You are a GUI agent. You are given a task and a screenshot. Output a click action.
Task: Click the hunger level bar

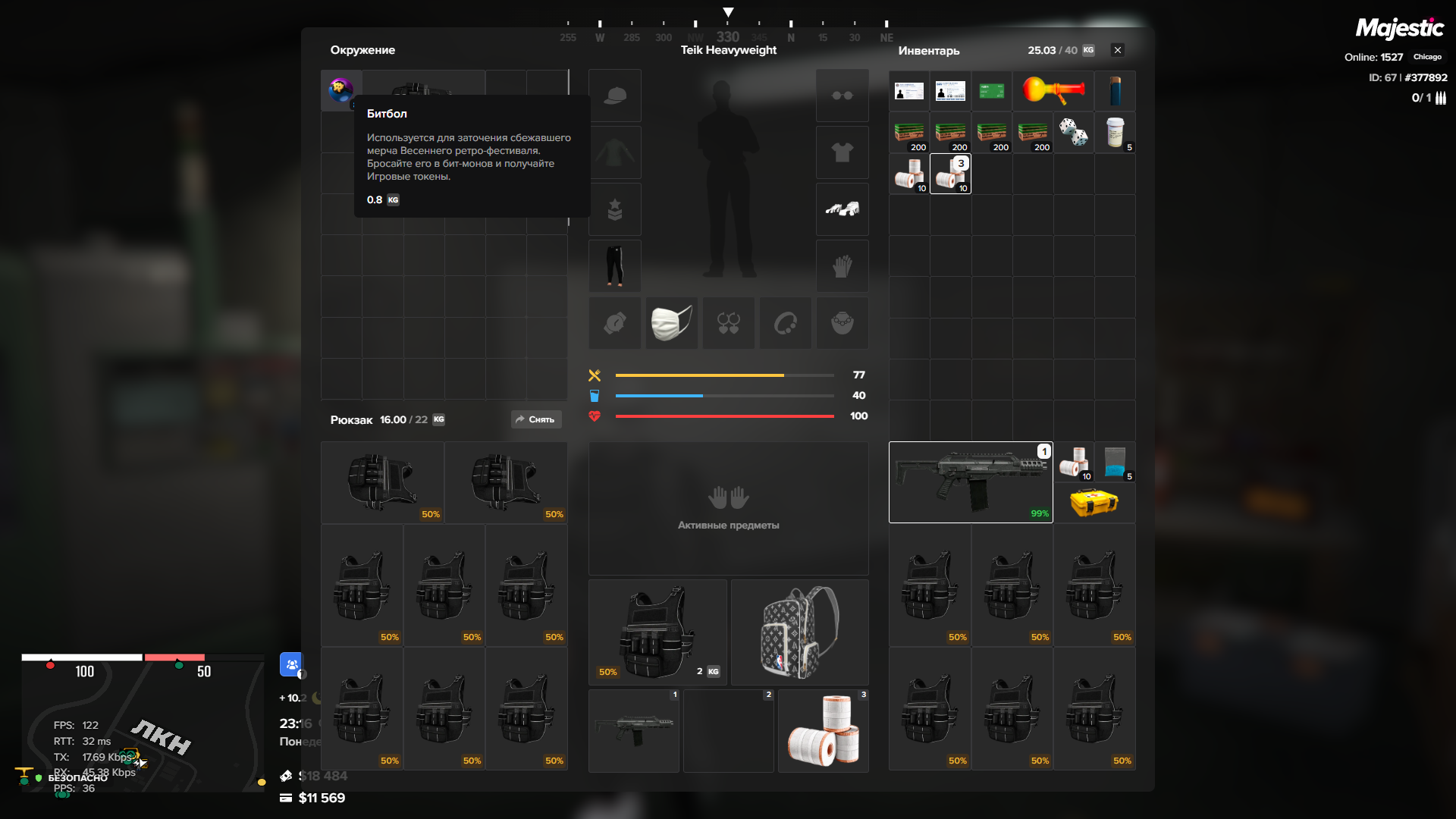(724, 375)
